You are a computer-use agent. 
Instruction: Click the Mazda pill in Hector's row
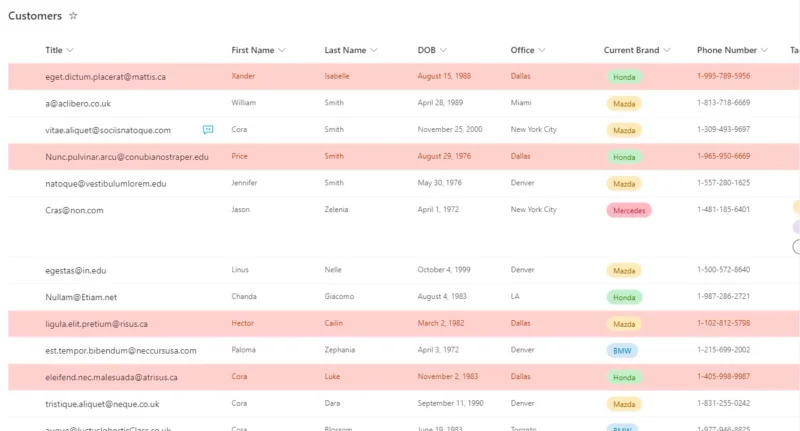[x=624, y=324]
